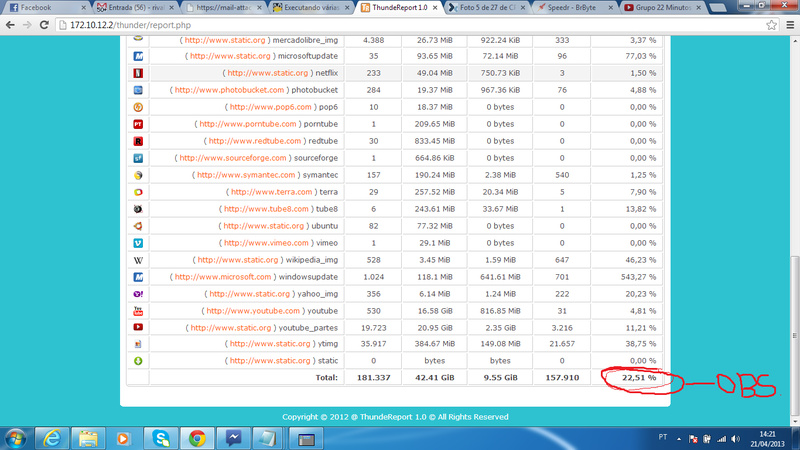The image size is (800, 450).
Task: Click the youtube_partes row icon
Action: click(x=138, y=327)
